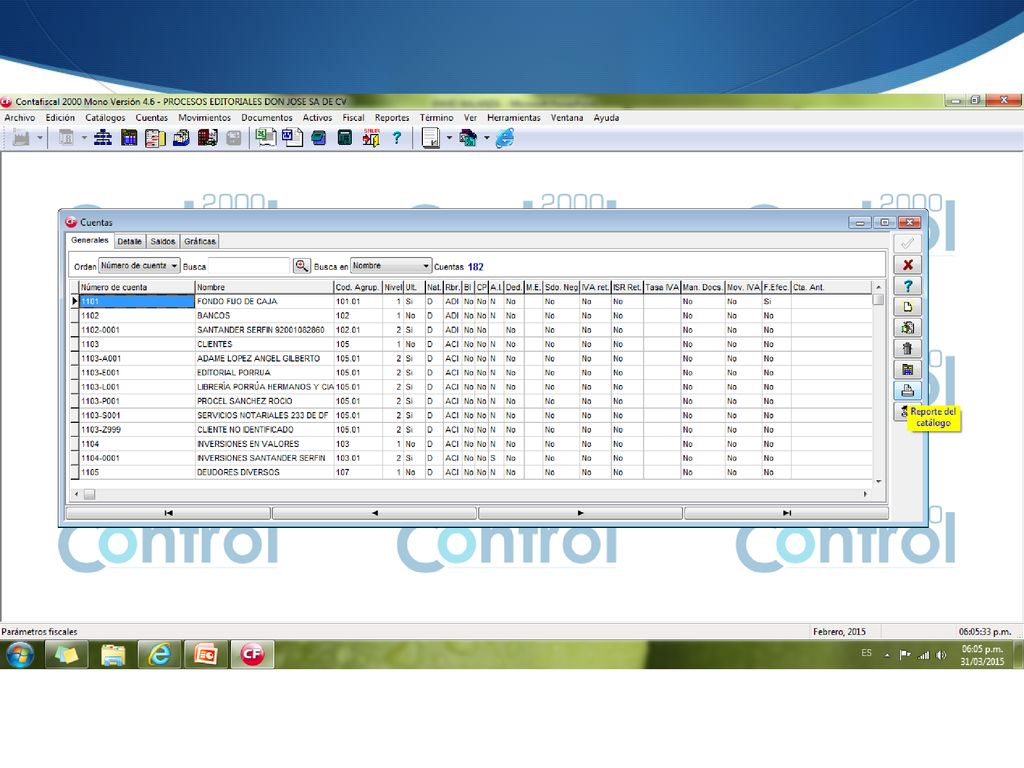This screenshot has height=768, width=1024.
Task: Launch Internet Explorer from the application toolbar
Action: [x=505, y=138]
